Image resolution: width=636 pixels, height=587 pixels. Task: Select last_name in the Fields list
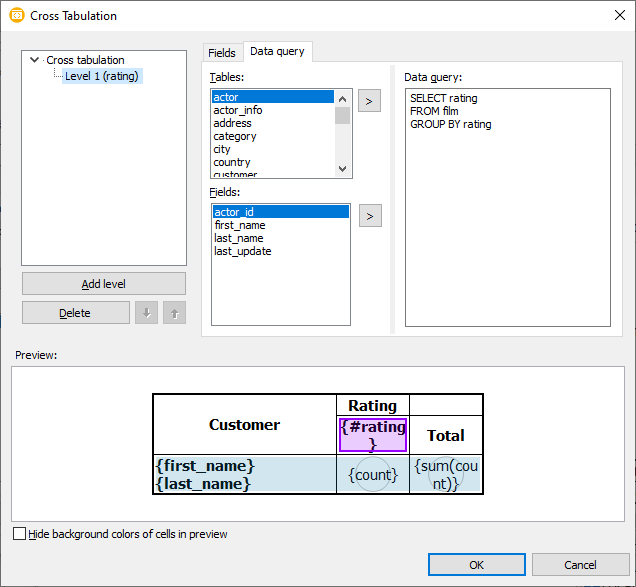240,238
